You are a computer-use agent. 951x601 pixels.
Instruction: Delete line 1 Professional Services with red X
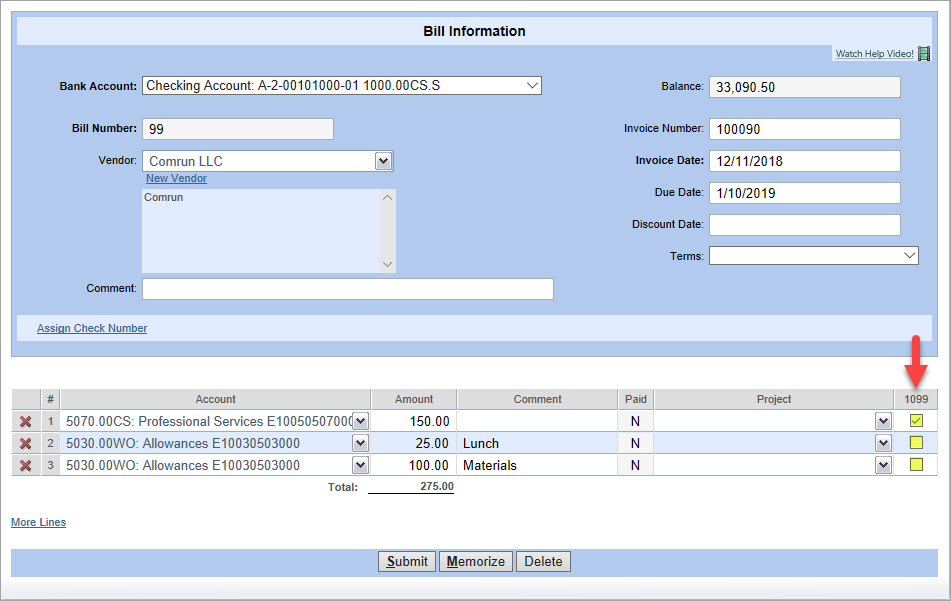point(25,421)
